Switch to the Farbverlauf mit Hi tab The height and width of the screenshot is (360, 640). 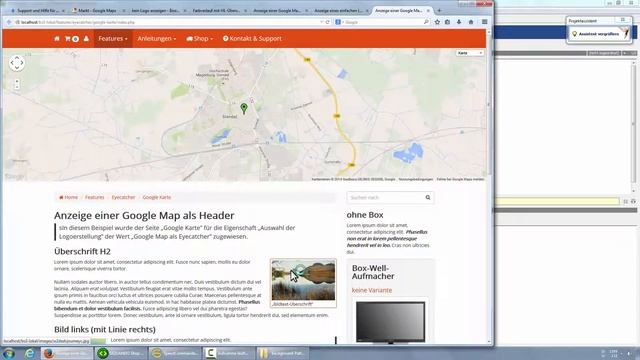coord(219,10)
